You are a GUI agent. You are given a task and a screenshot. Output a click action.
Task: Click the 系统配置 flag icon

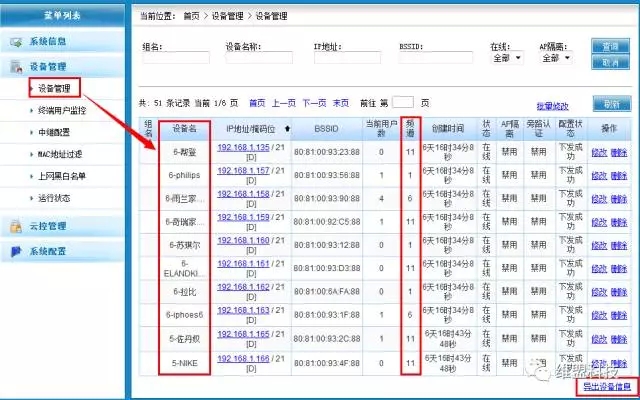pos(17,251)
